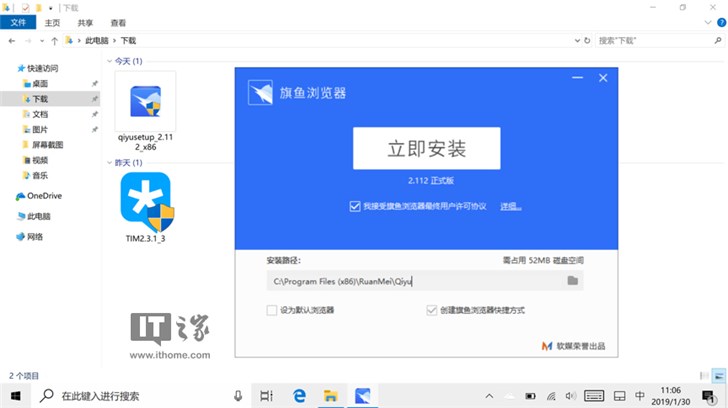The image size is (728, 408).
Task: Open the 详细 license details link
Action: point(510,206)
